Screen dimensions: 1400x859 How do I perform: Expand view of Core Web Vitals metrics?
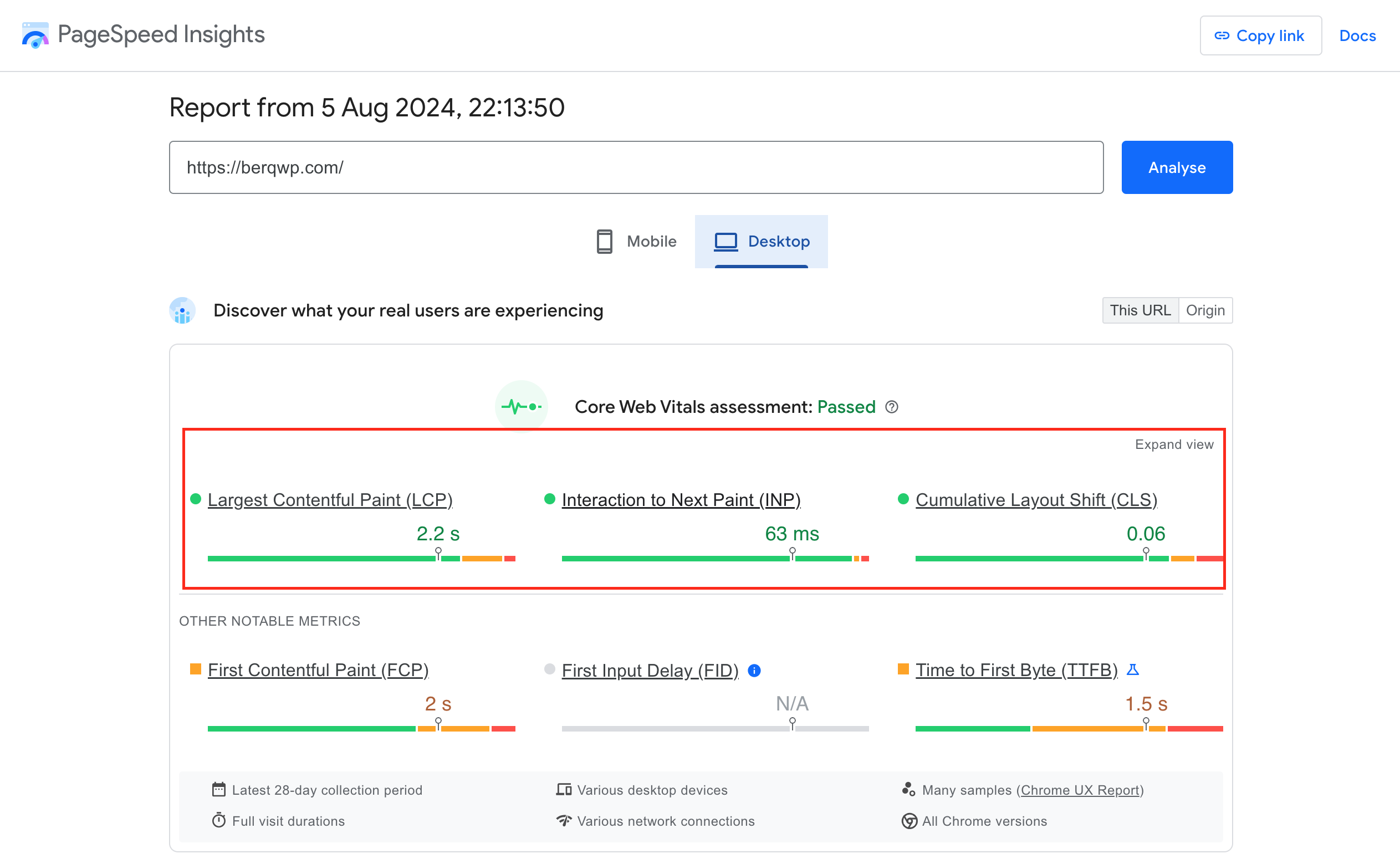(1174, 444)
